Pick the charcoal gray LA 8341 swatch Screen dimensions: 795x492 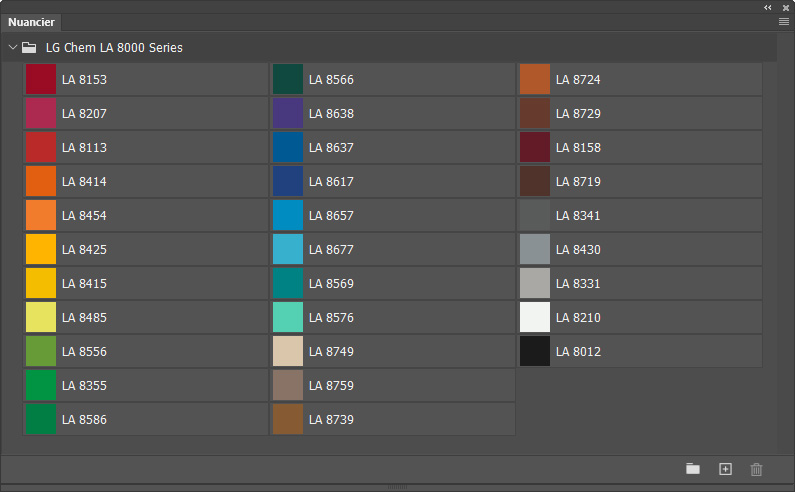(535, 215)
